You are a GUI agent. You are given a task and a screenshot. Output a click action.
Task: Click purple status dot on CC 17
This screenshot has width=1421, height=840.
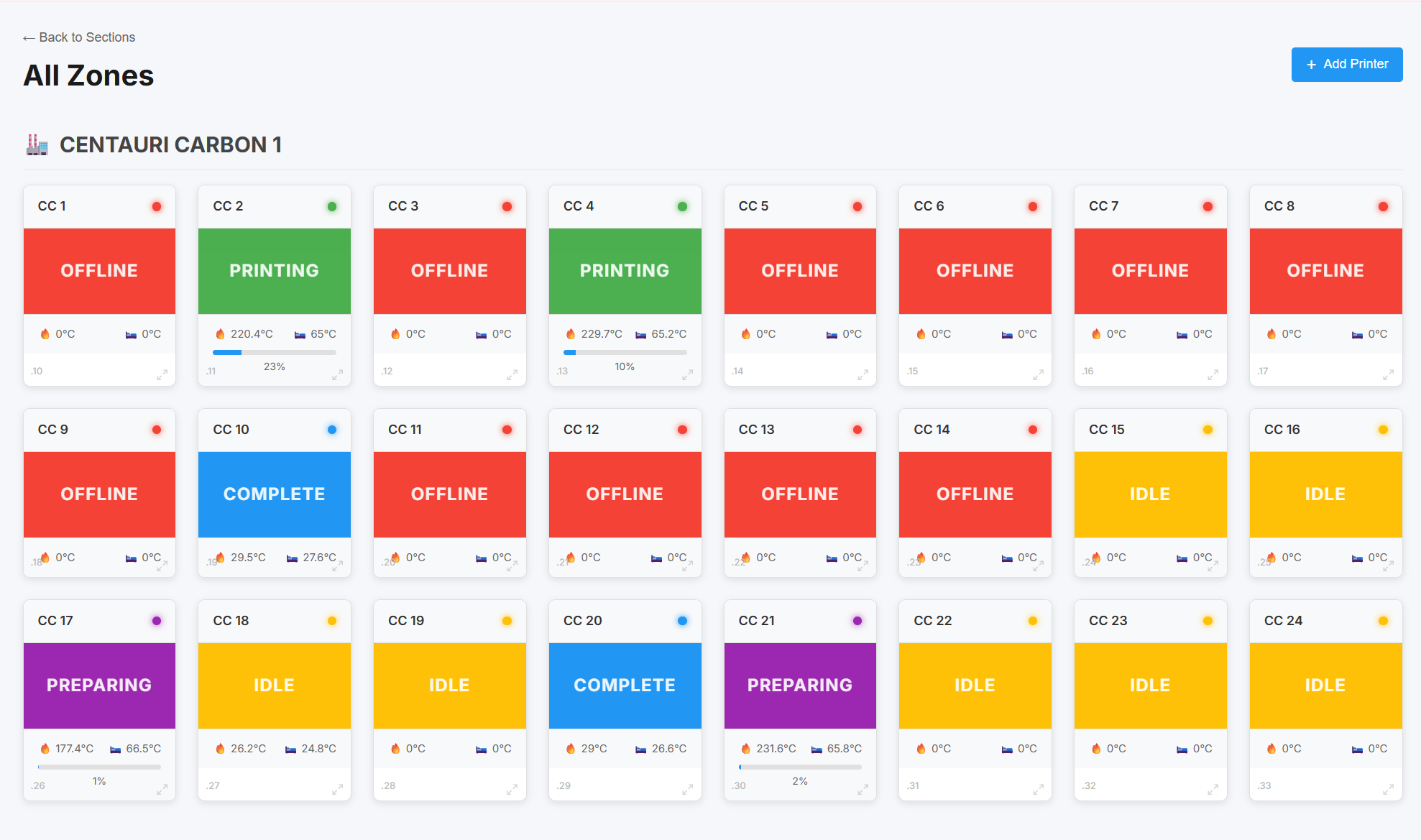tap(157, 621)
